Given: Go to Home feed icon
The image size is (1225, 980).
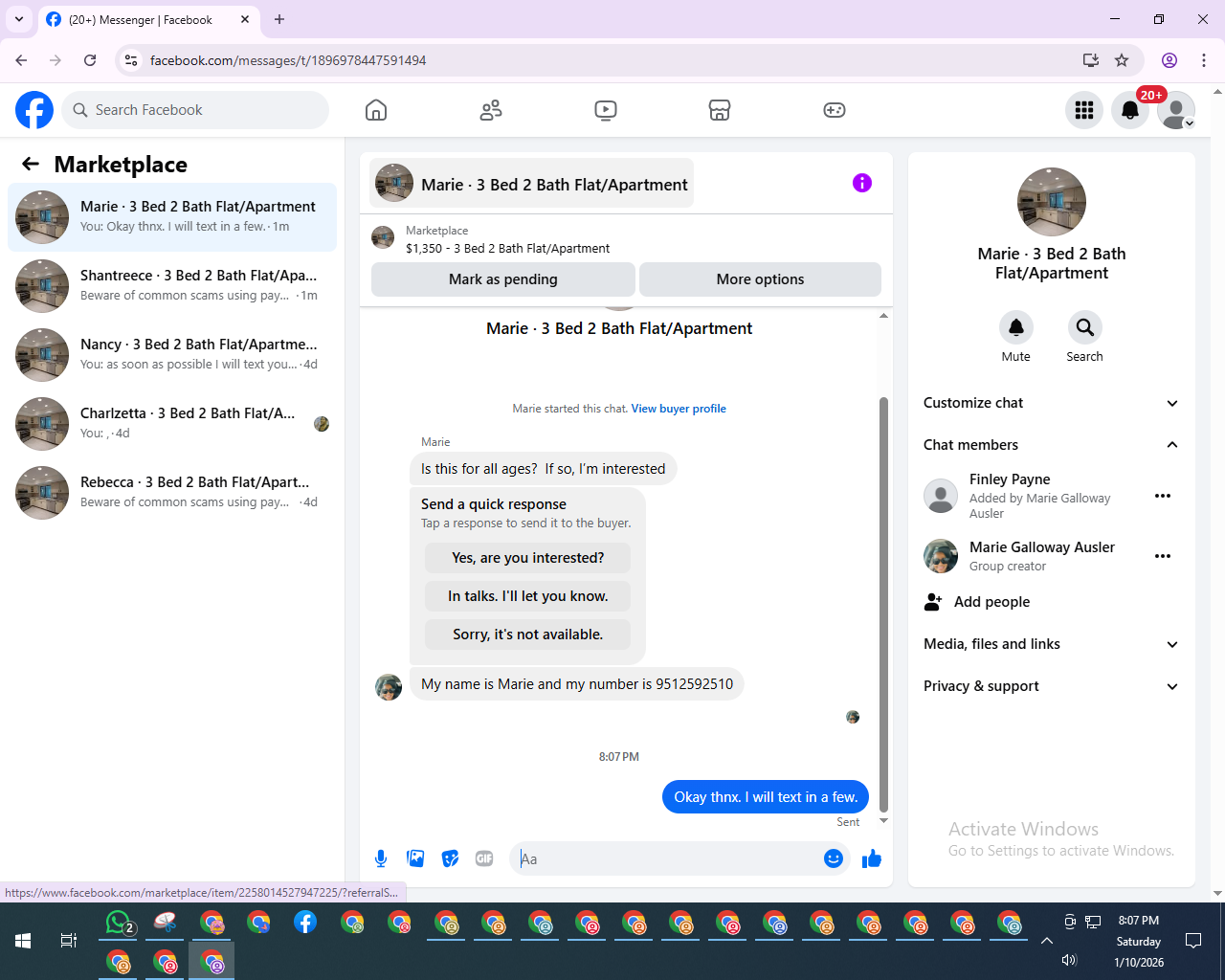Looking at the screenshot, I should coord(376,110).
